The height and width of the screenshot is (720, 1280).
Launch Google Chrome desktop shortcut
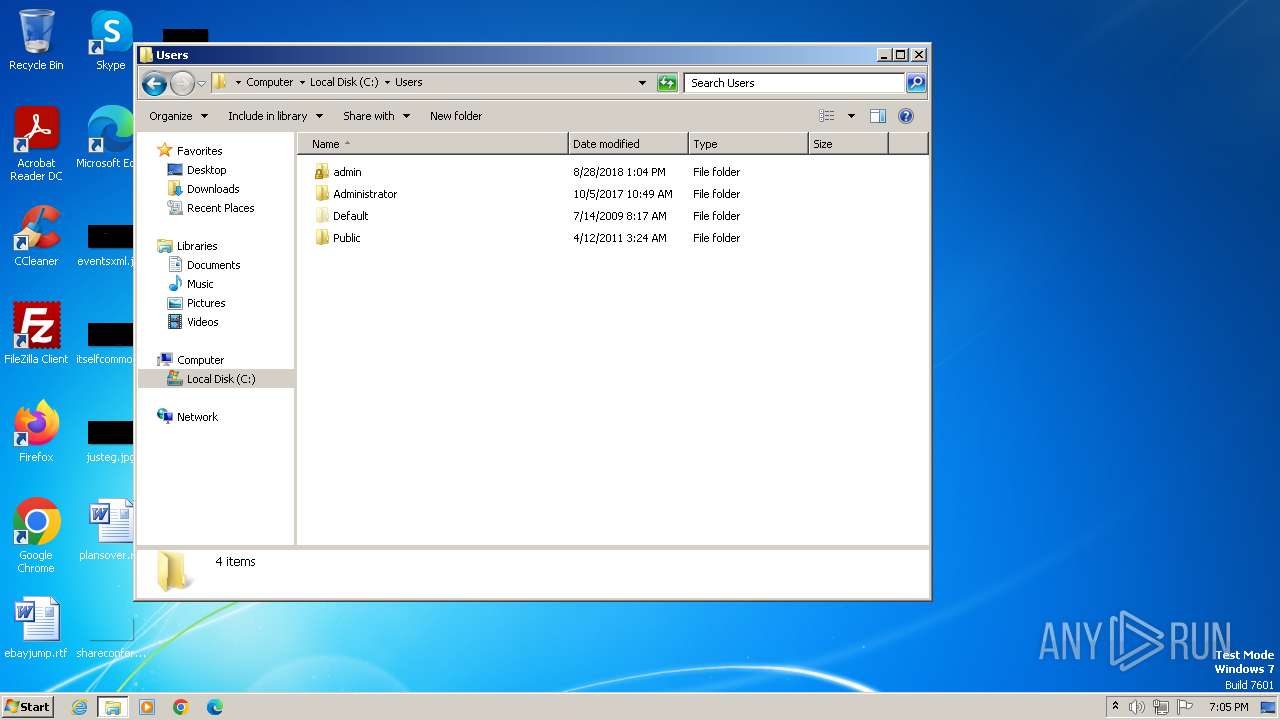[x=36, y=536]
